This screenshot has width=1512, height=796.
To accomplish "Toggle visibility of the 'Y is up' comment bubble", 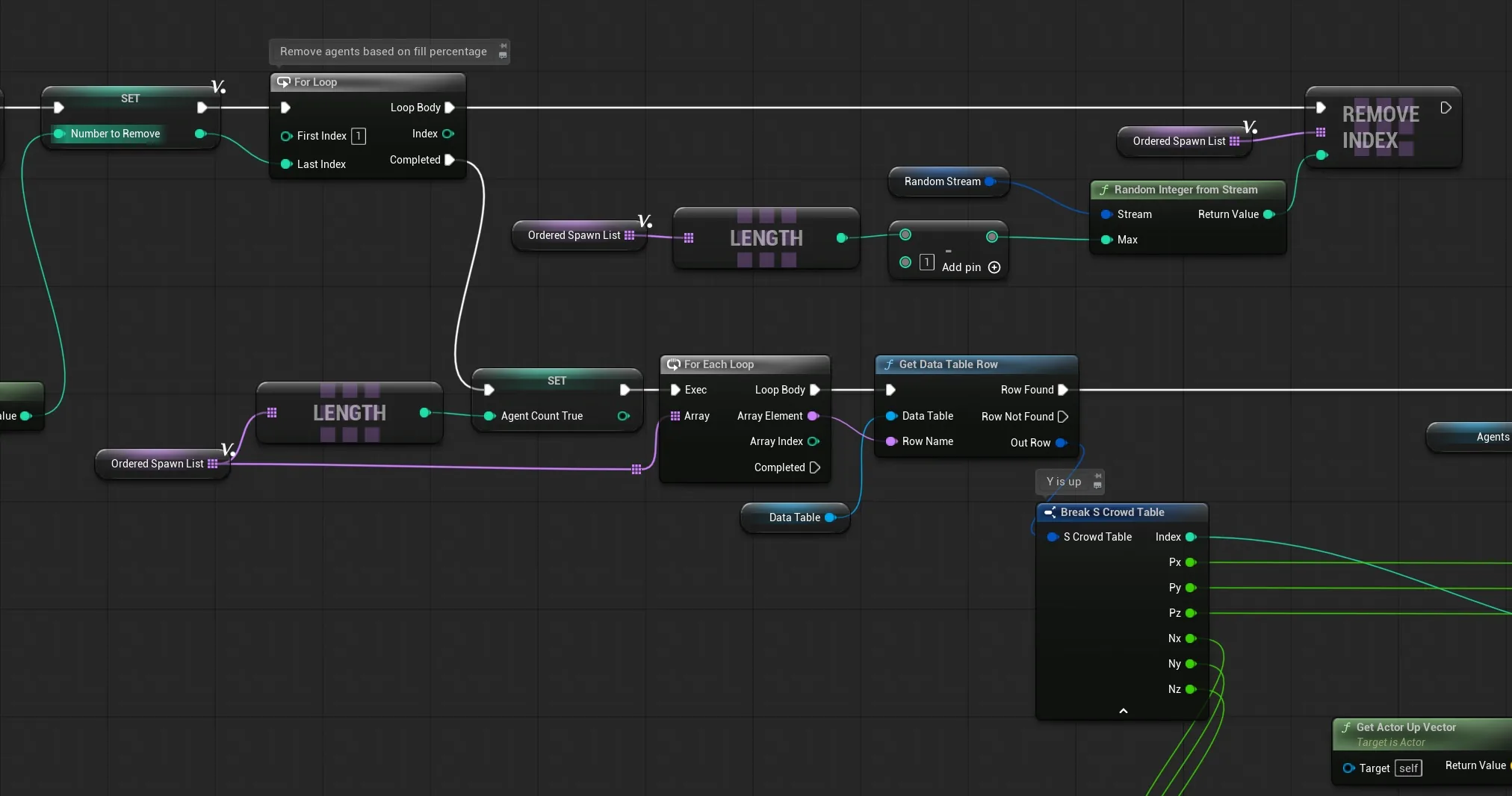I will coord(1097,485).
